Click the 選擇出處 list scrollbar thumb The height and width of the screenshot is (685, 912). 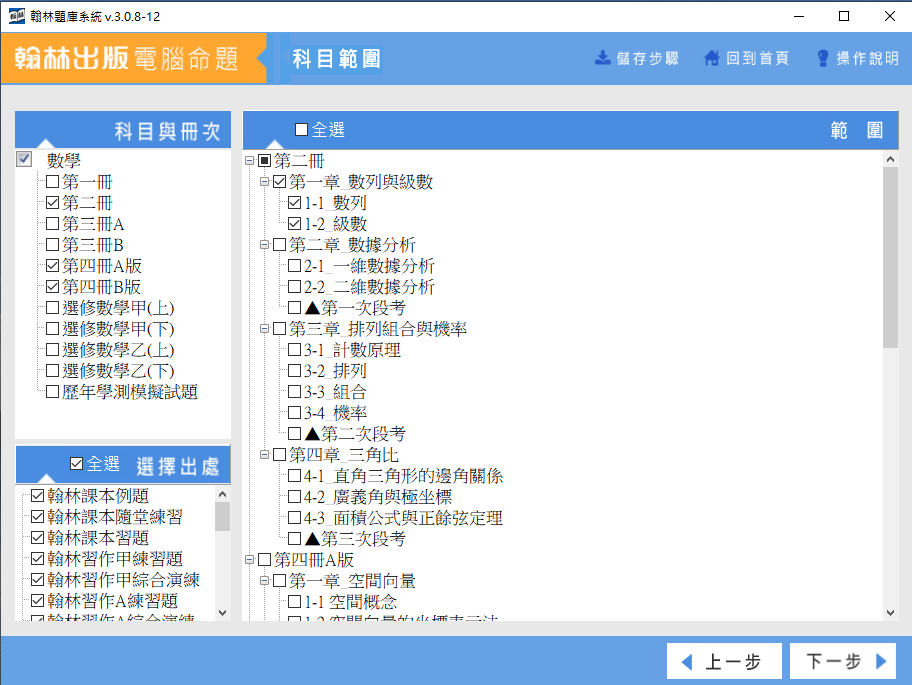(222, 516)
